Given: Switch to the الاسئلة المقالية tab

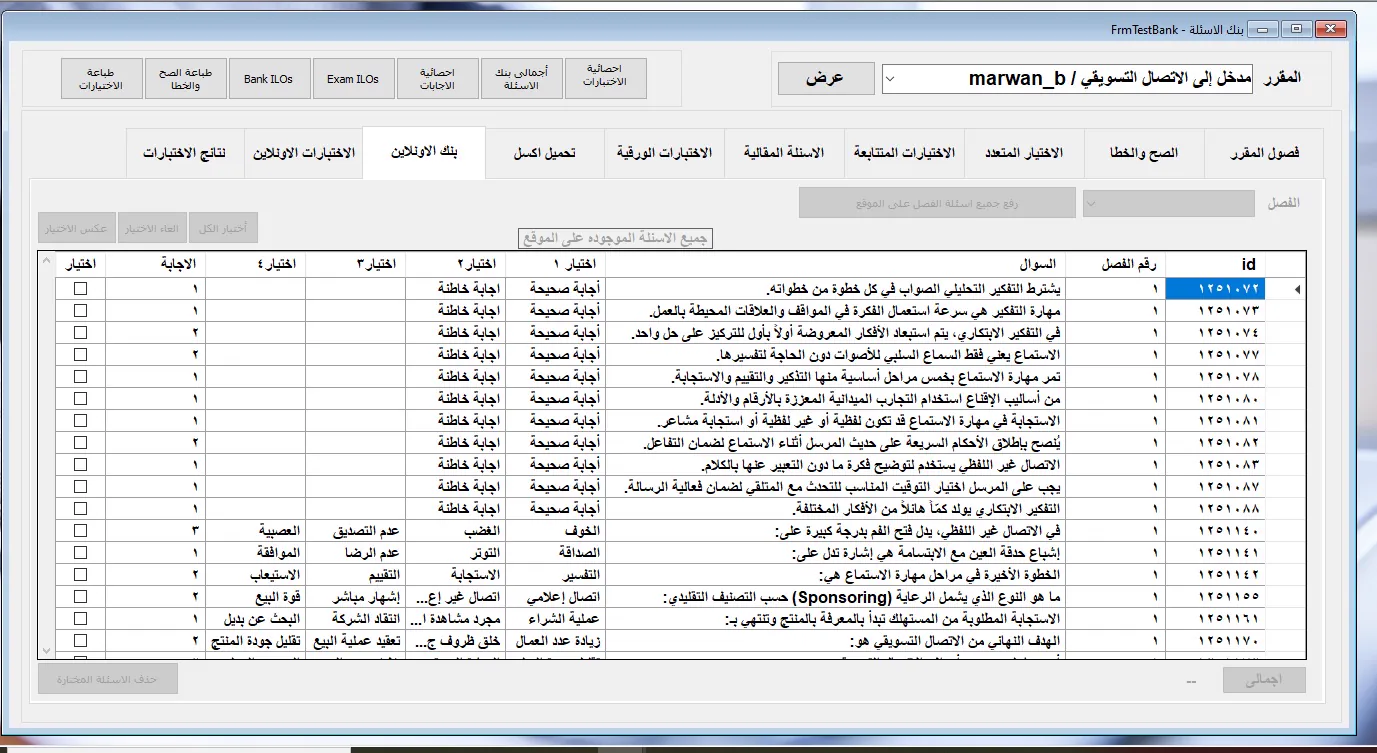Looking at the screenshot, I should click(x=784, y=153).
